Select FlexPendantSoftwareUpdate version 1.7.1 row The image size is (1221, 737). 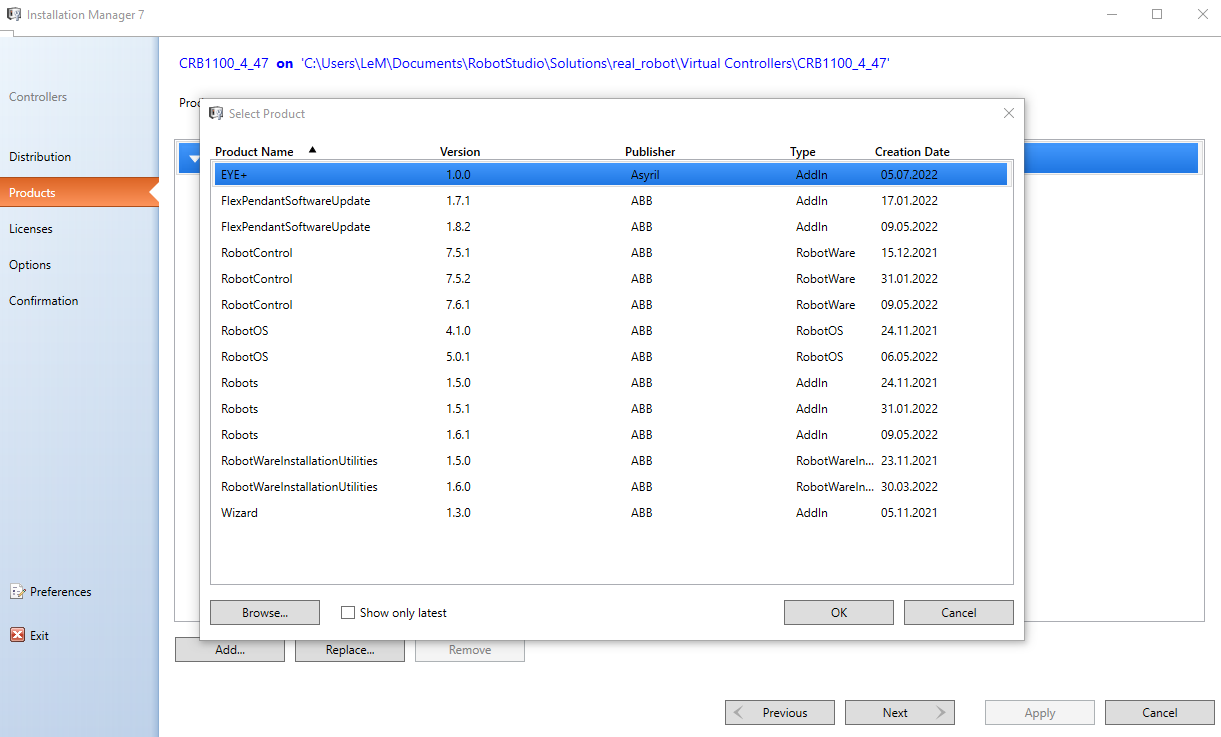coord(611,201)
